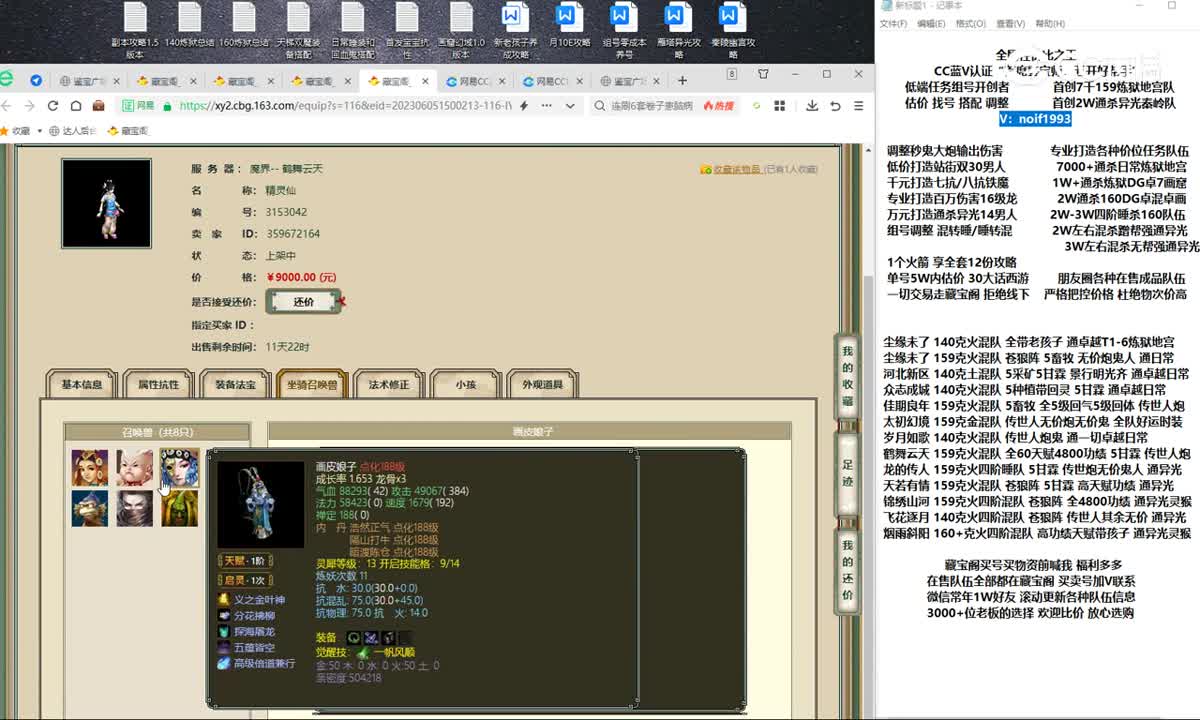Switch to 小孩 tab

click(466, 384)
